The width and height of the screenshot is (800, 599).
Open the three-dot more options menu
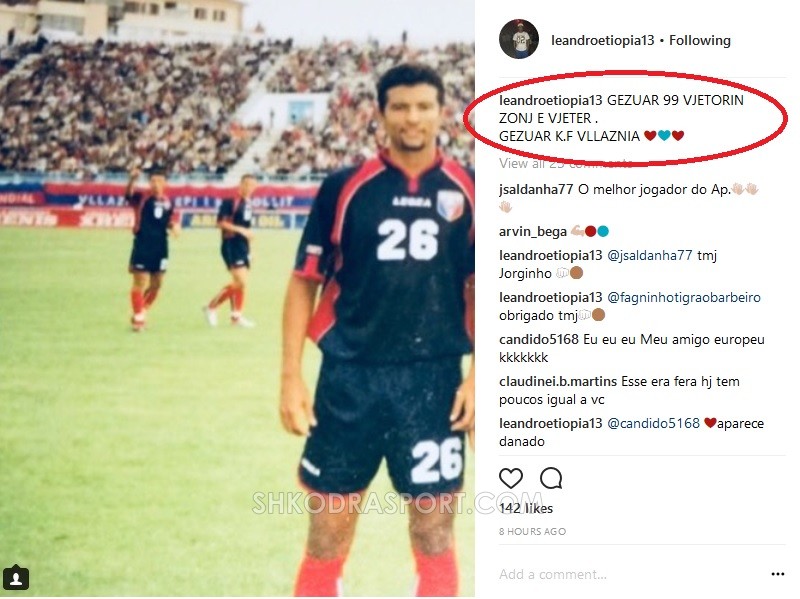click(x=778, y=575)
